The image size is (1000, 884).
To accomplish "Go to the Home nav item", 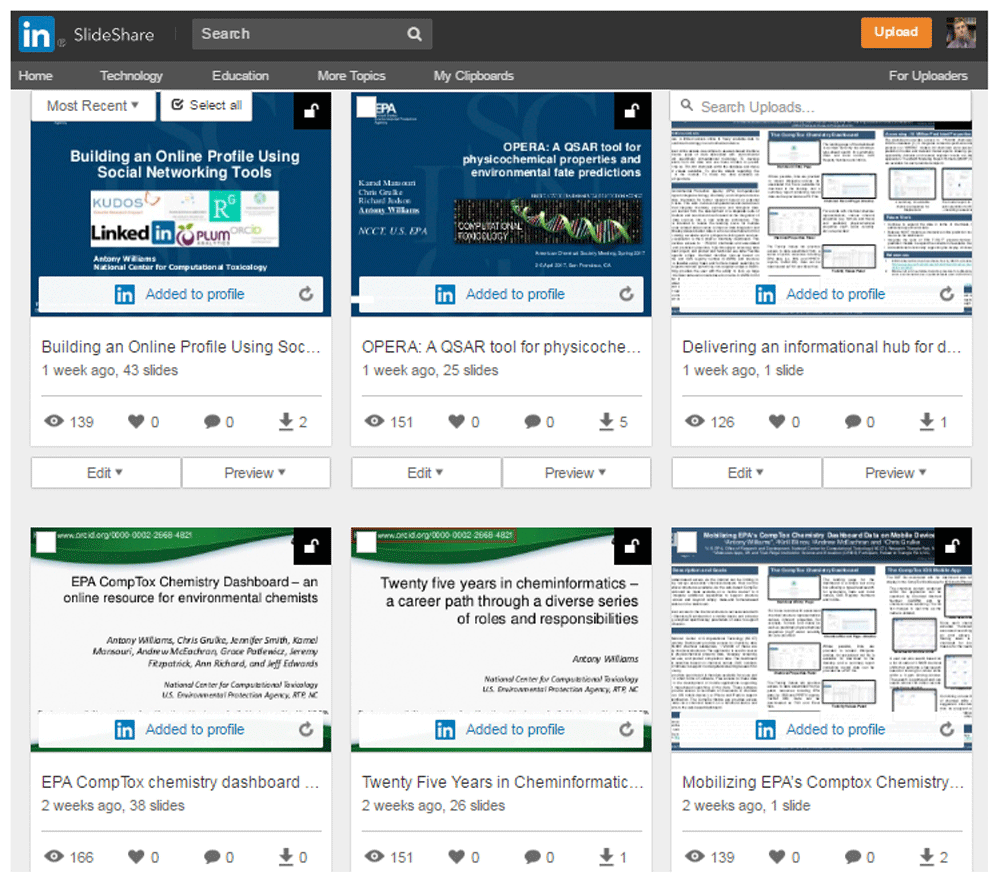I will pos(36,76).
